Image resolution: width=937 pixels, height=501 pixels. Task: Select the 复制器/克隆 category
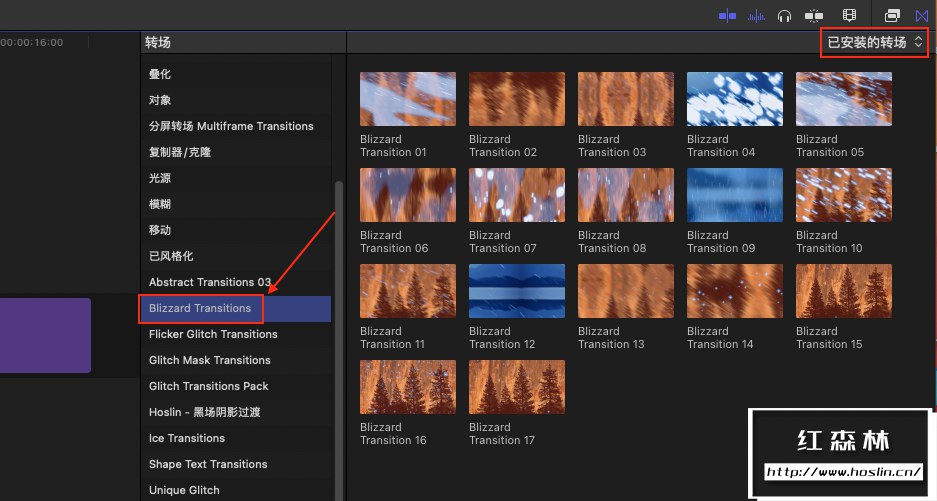(x=235, y=152)
